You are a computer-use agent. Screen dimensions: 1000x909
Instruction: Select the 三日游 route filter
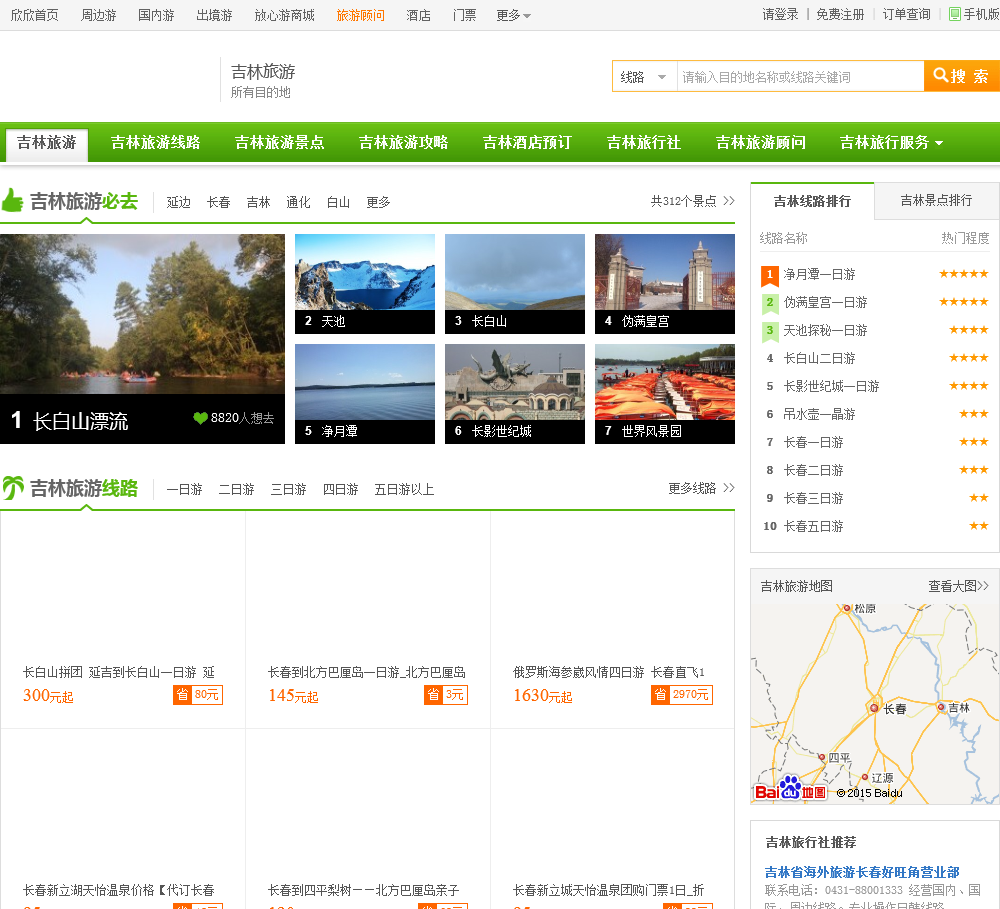tap(288, 489)
